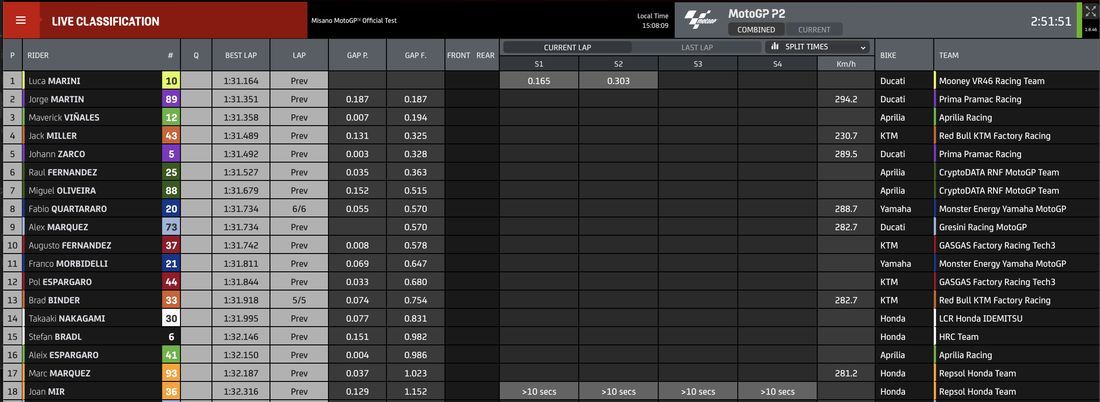Switch to the CURRENT view tab
Image resolution: width=1100 pixels, height=402 pixels.
coord(814,30)
